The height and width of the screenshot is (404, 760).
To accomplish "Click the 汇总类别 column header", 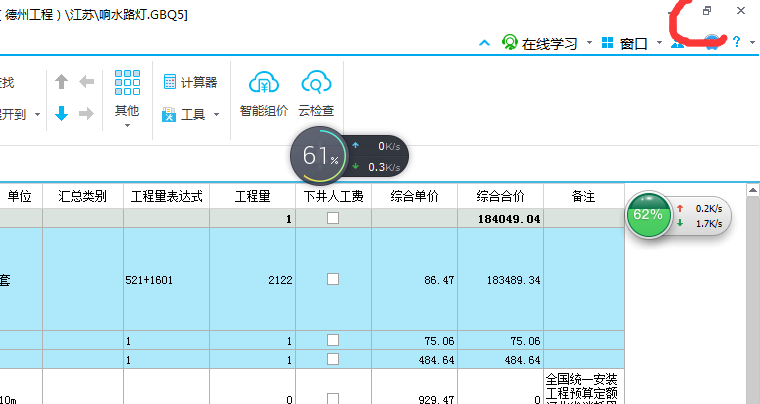I will tap(83, 196).
